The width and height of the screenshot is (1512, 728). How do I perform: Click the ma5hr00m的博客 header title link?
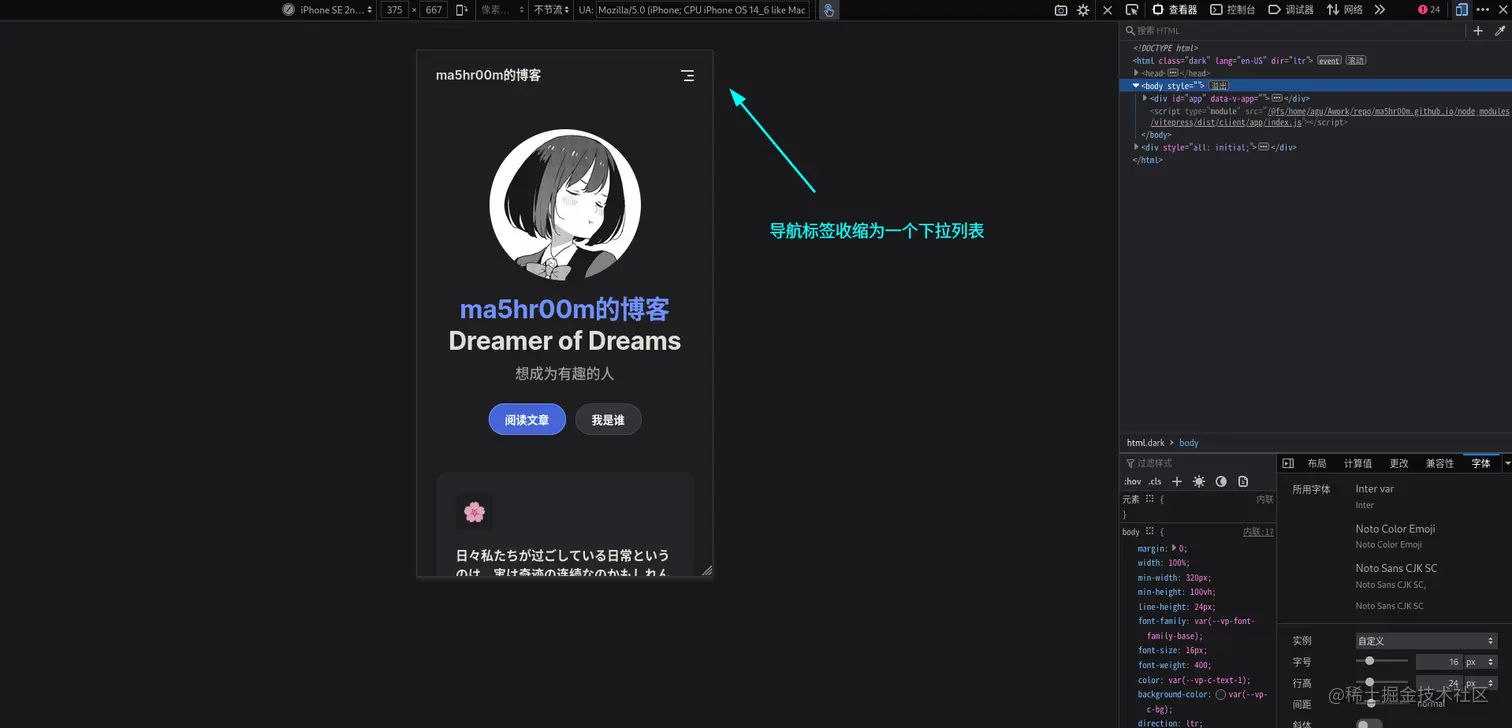tap(488, 75)
